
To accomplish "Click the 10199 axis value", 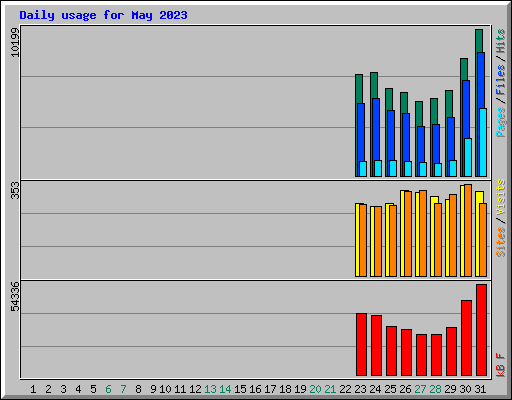I will pyautogui.click(x=15, y=42).
